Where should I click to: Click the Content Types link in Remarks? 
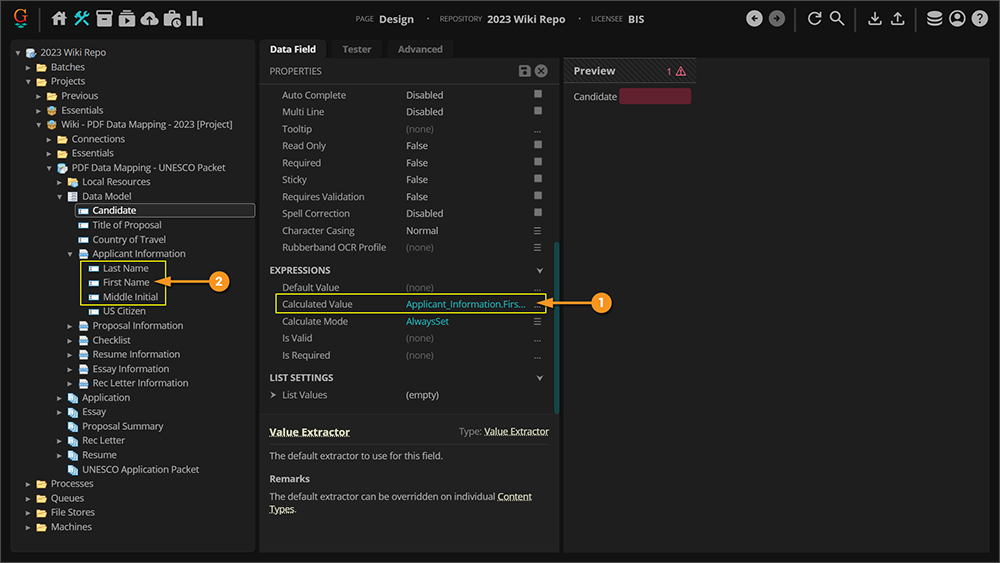514,497
